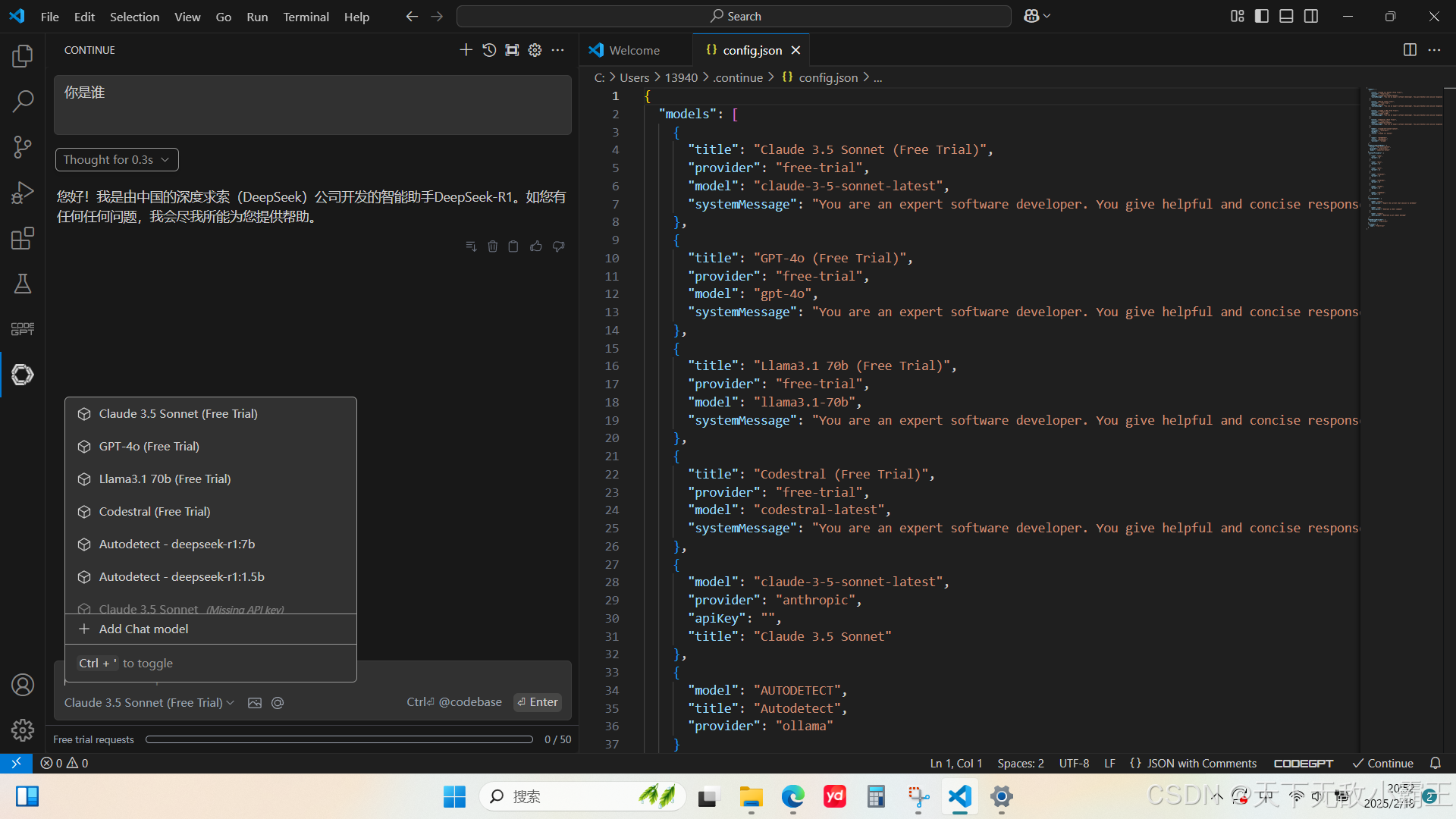Toggle primary side bar visibility
The width and height of the screenshot is (1456, 819).
[x=1262, y=16]
